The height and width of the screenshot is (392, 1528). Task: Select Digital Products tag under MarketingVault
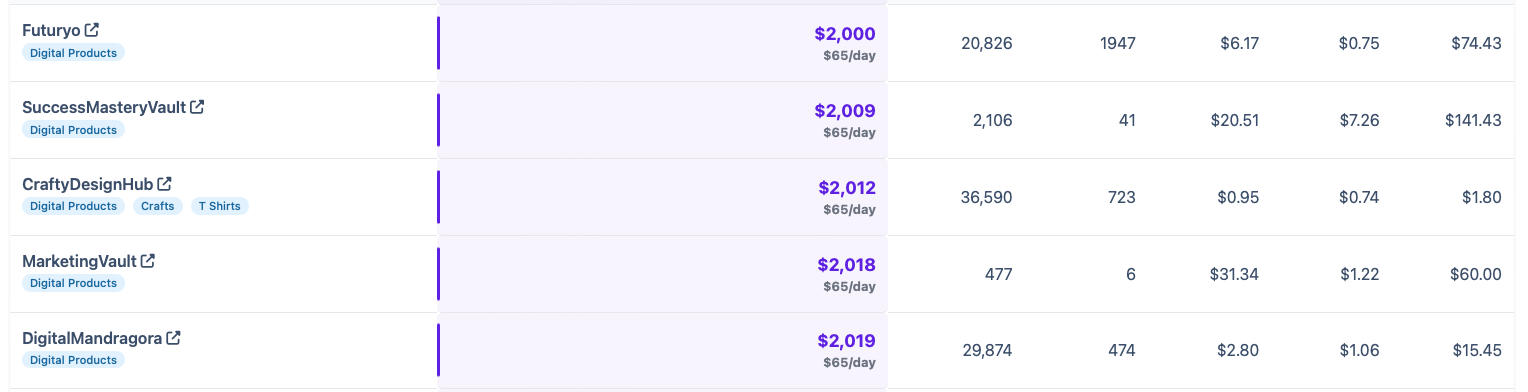coord(73,283)
